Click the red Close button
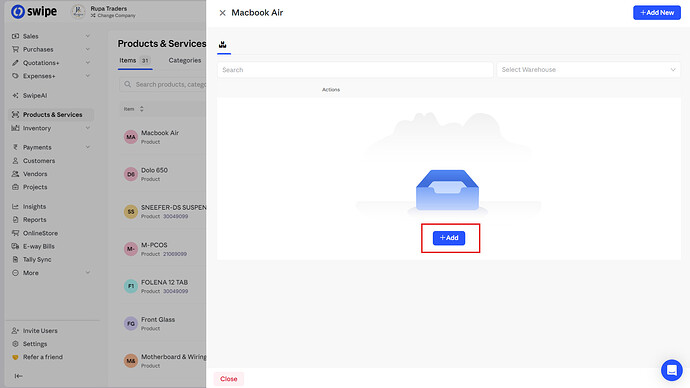690x388 pixels. pyautogui.click(x=228, y=379)
